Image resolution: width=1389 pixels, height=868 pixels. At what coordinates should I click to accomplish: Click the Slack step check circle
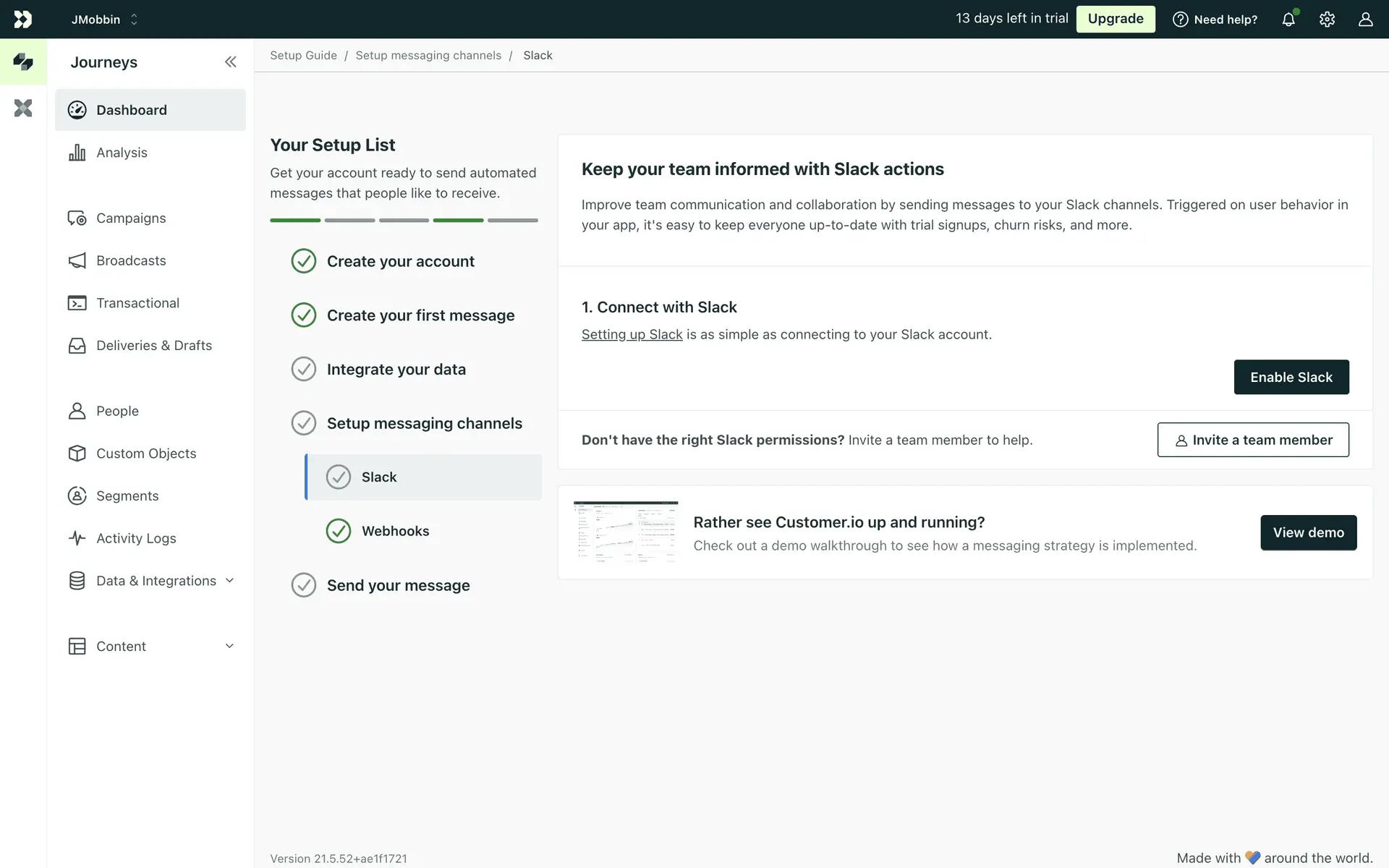[x=339, y=477]
